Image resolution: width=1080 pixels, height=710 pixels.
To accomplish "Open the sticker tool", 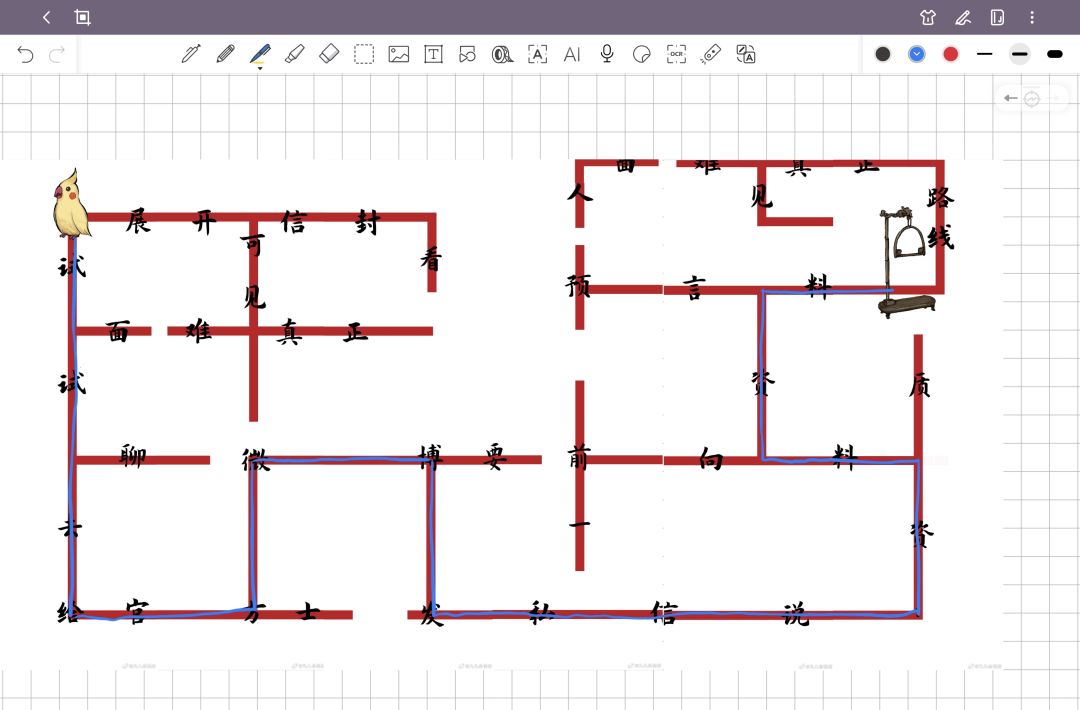I will [x=642, y=54].
